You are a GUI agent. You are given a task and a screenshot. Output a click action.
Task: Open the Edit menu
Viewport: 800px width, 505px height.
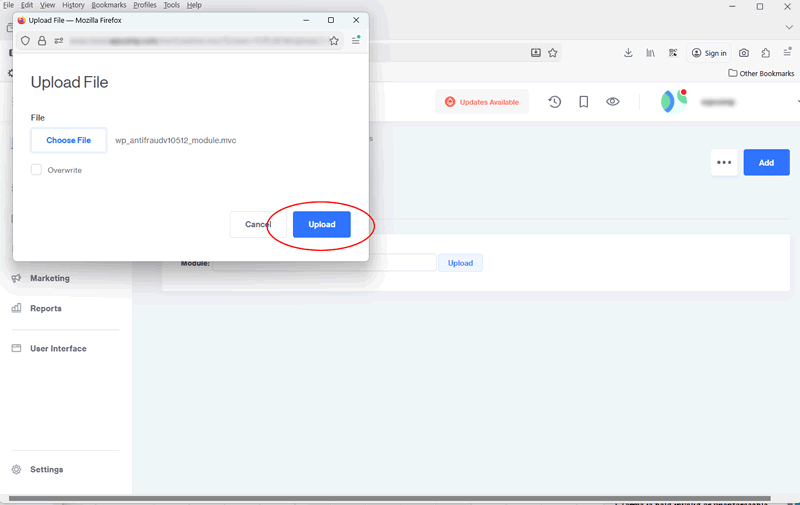[x=27, y=5]
